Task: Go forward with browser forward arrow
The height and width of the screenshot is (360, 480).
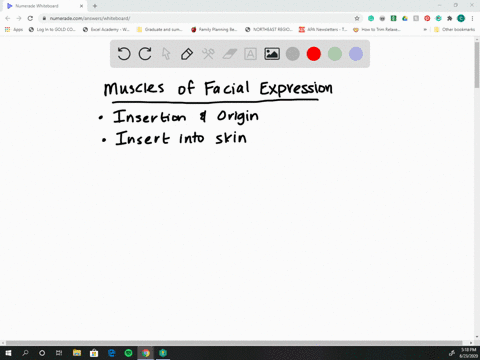Action: tap(19, 18)
